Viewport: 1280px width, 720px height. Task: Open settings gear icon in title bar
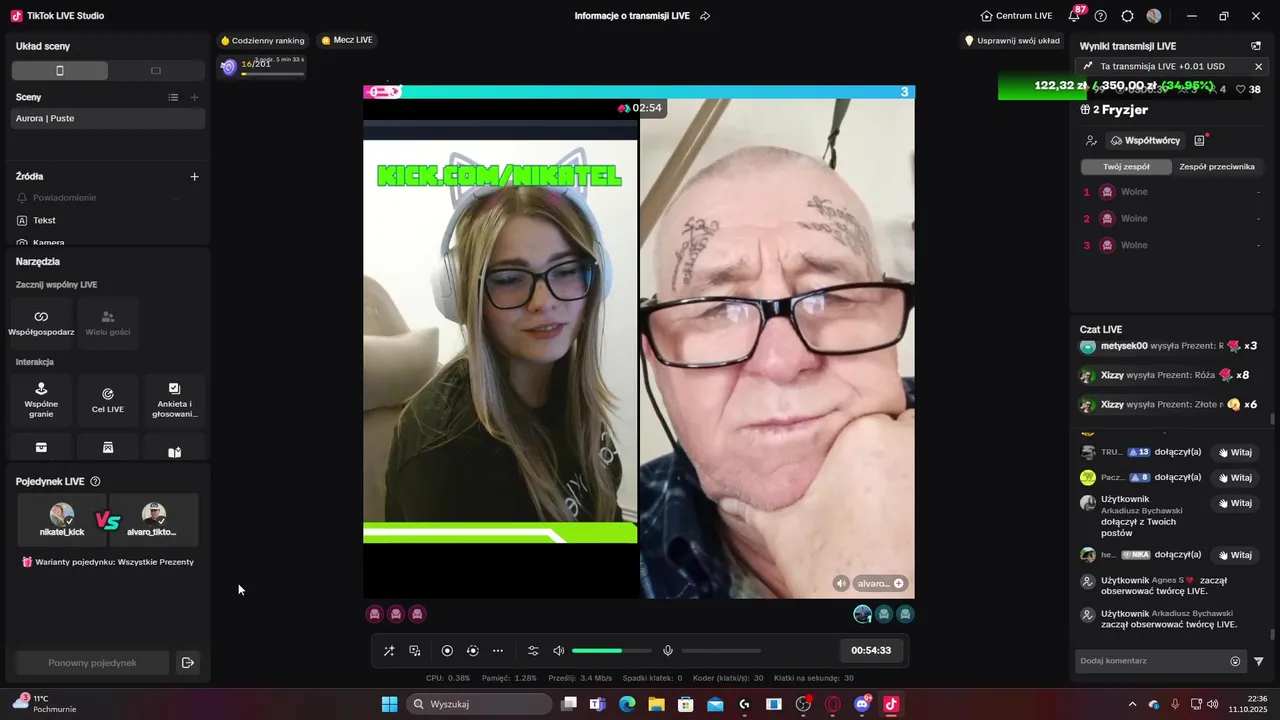tap(1128, 16)
